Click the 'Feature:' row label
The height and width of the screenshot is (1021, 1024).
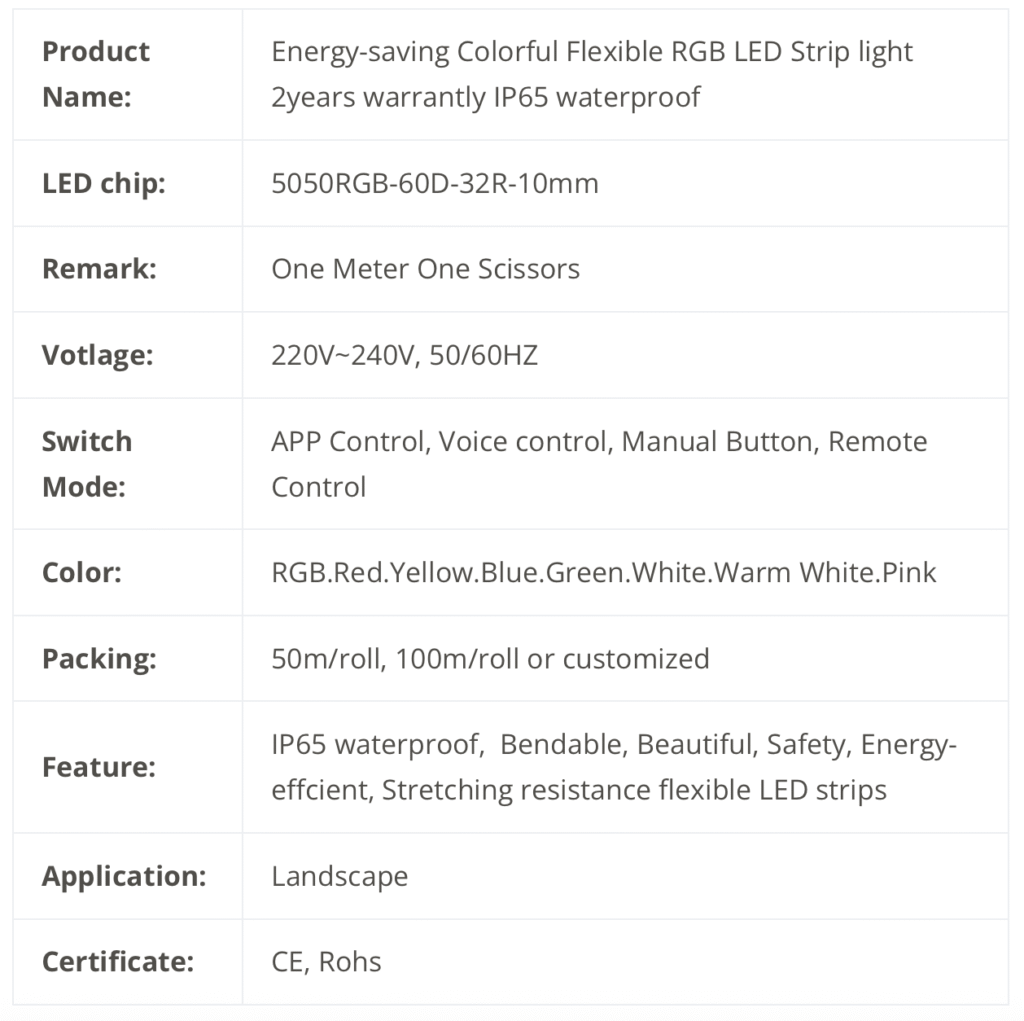point(99,767)
